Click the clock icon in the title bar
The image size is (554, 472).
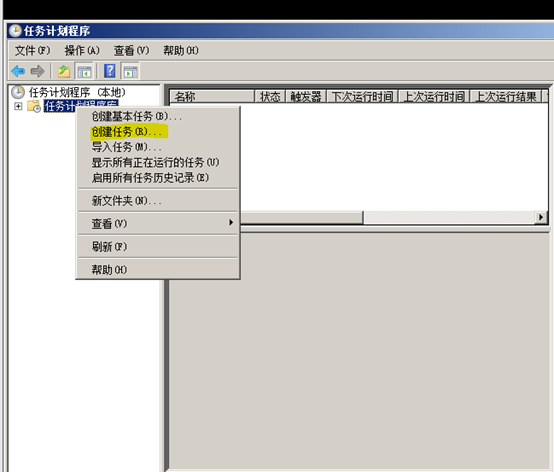pyautogui.click(x=15, y=31)
